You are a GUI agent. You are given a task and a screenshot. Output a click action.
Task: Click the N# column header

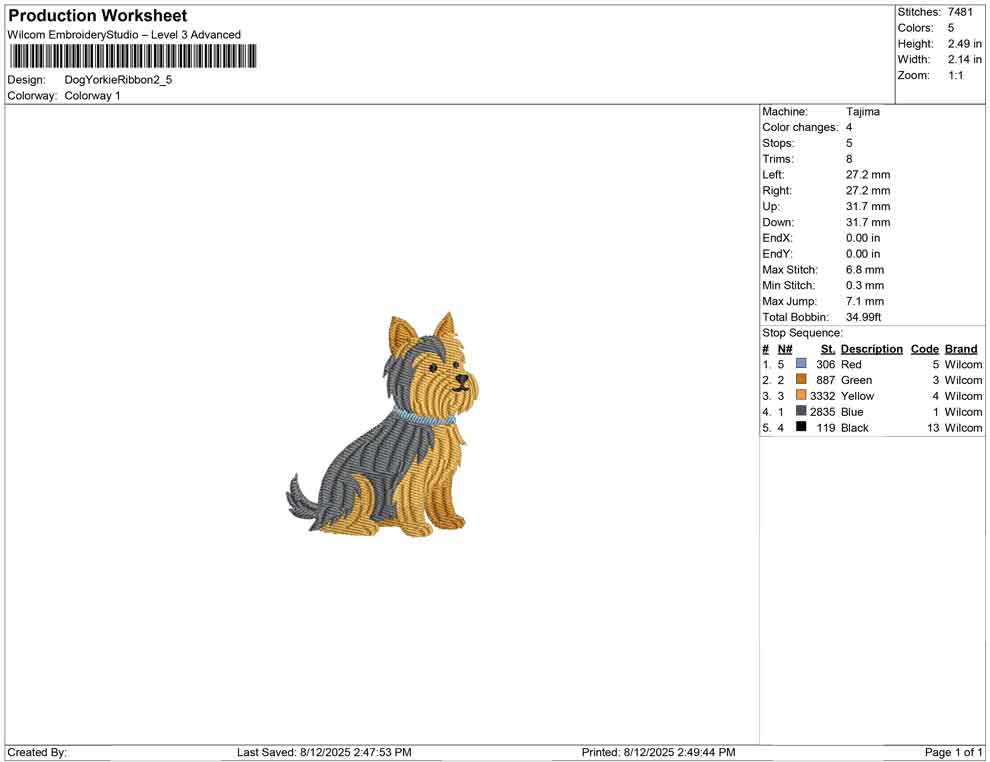pos(785,349)
